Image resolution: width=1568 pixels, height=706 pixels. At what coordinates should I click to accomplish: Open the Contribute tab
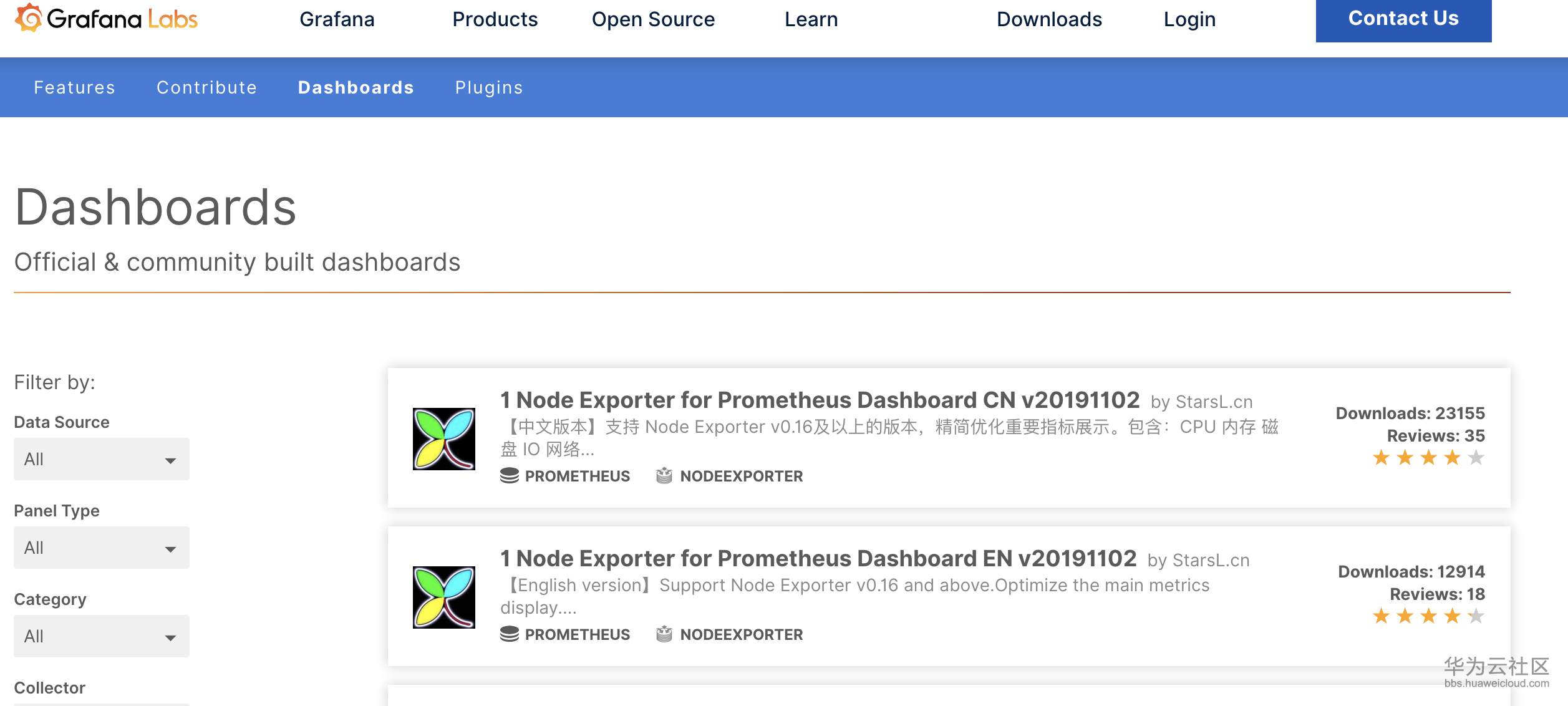coord(206,88)
